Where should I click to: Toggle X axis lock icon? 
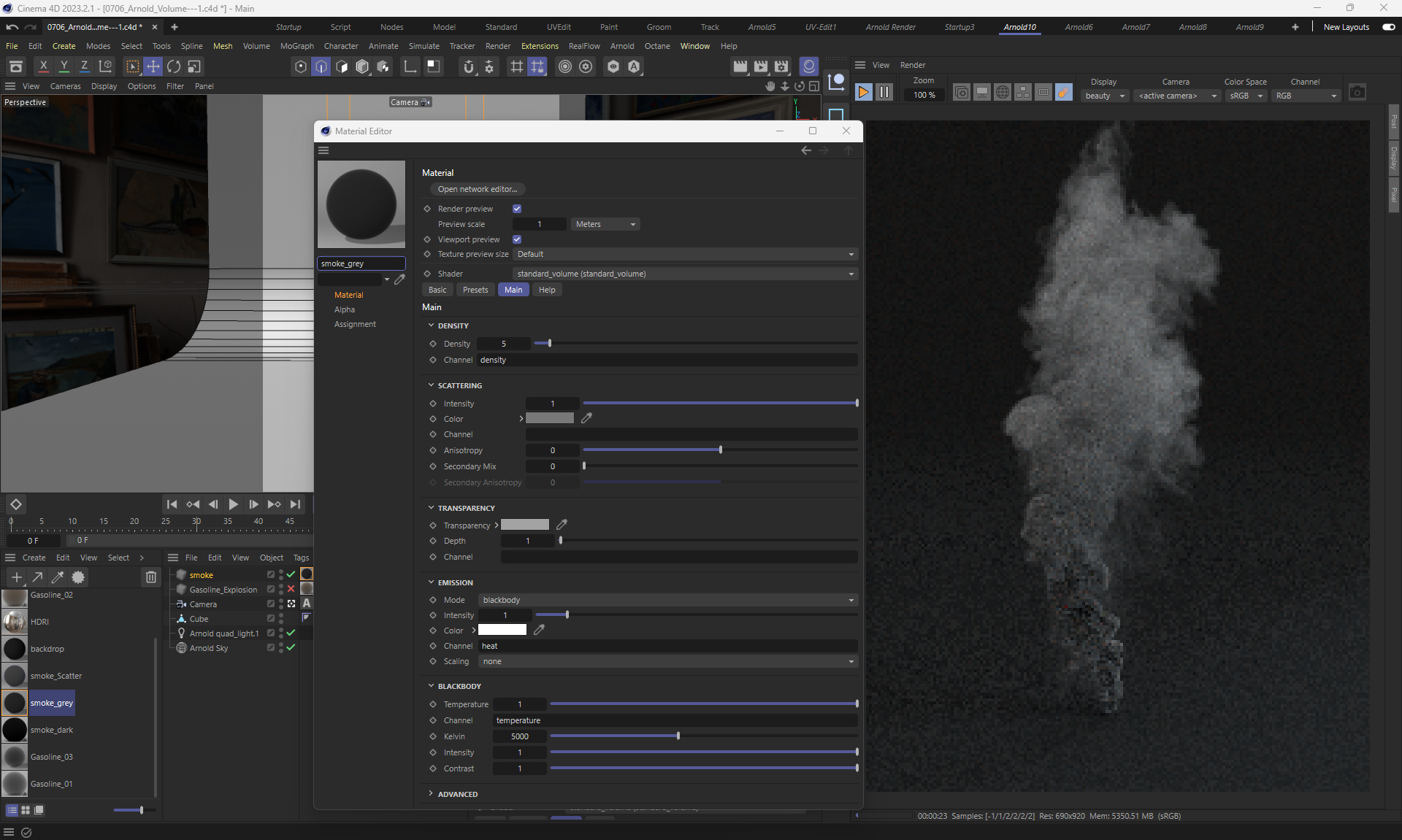tap(43, 66)
